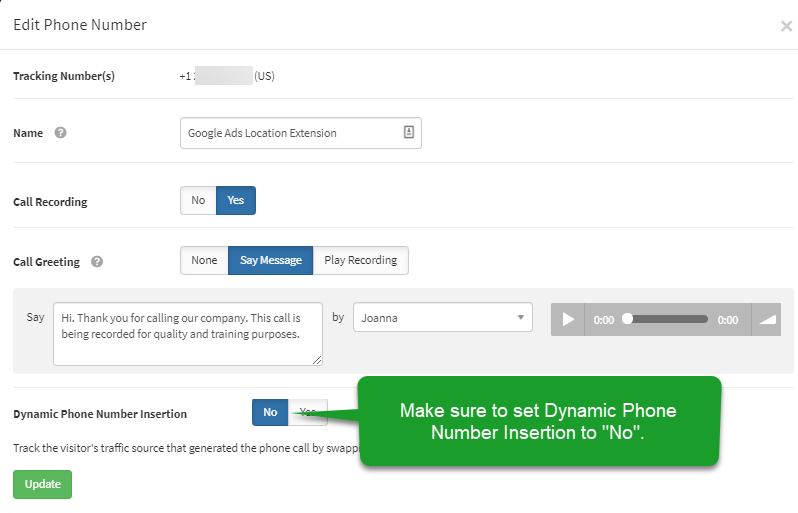Image resolution: width=798 pixels, height=513 pixels.
Task: Select Play Recording greeting option
Action: pos(361,261)
